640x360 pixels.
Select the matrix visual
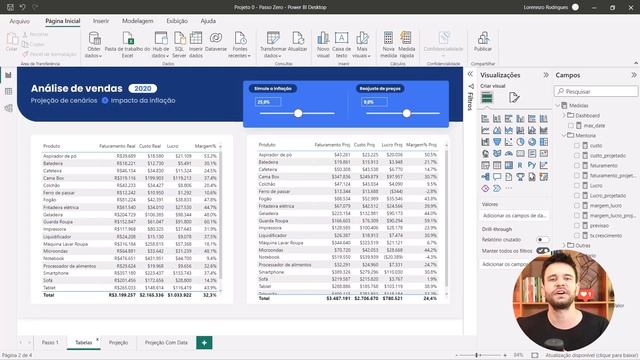coord(509,165)
